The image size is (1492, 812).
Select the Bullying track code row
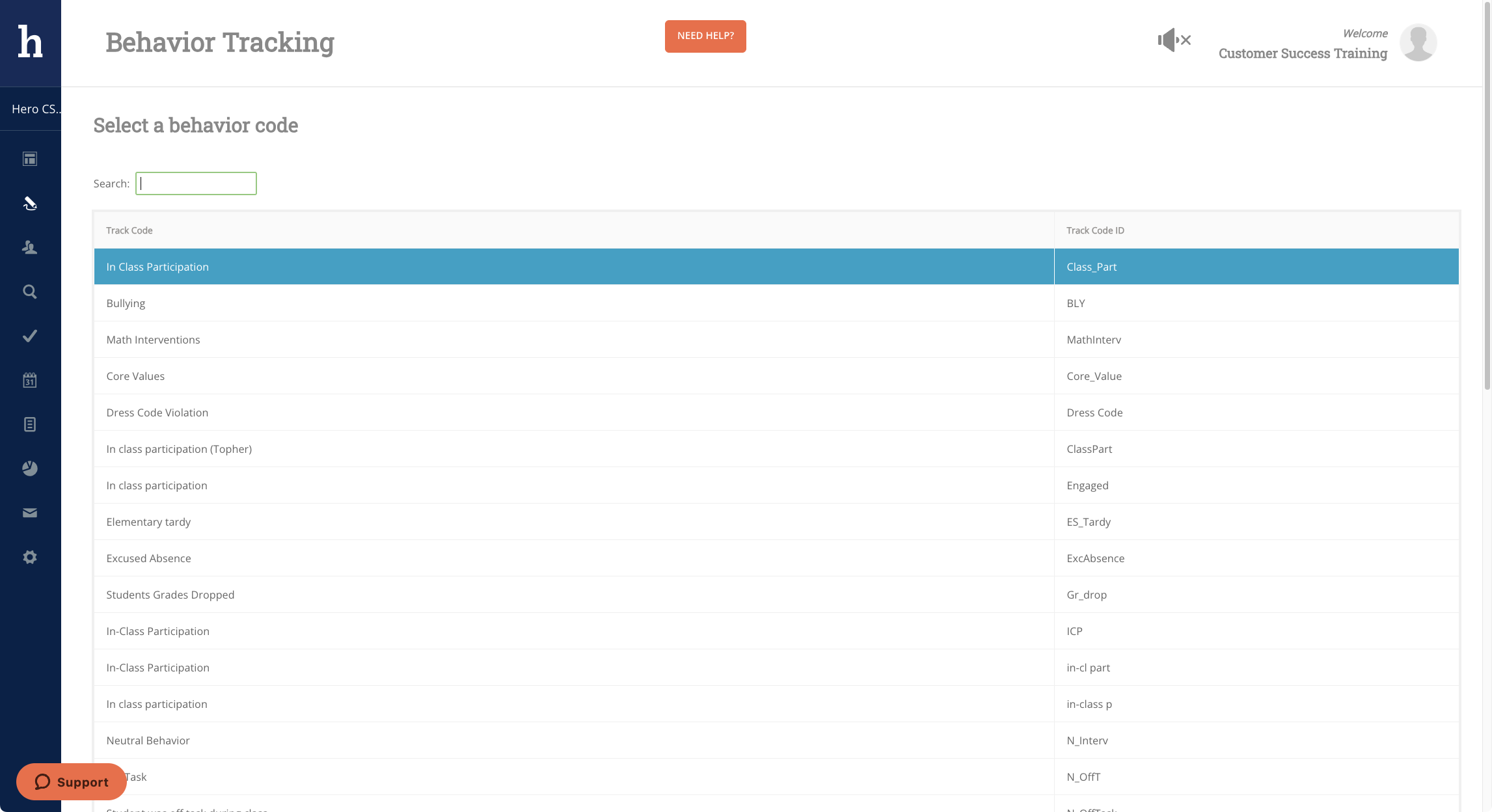[x=126, y=303]
